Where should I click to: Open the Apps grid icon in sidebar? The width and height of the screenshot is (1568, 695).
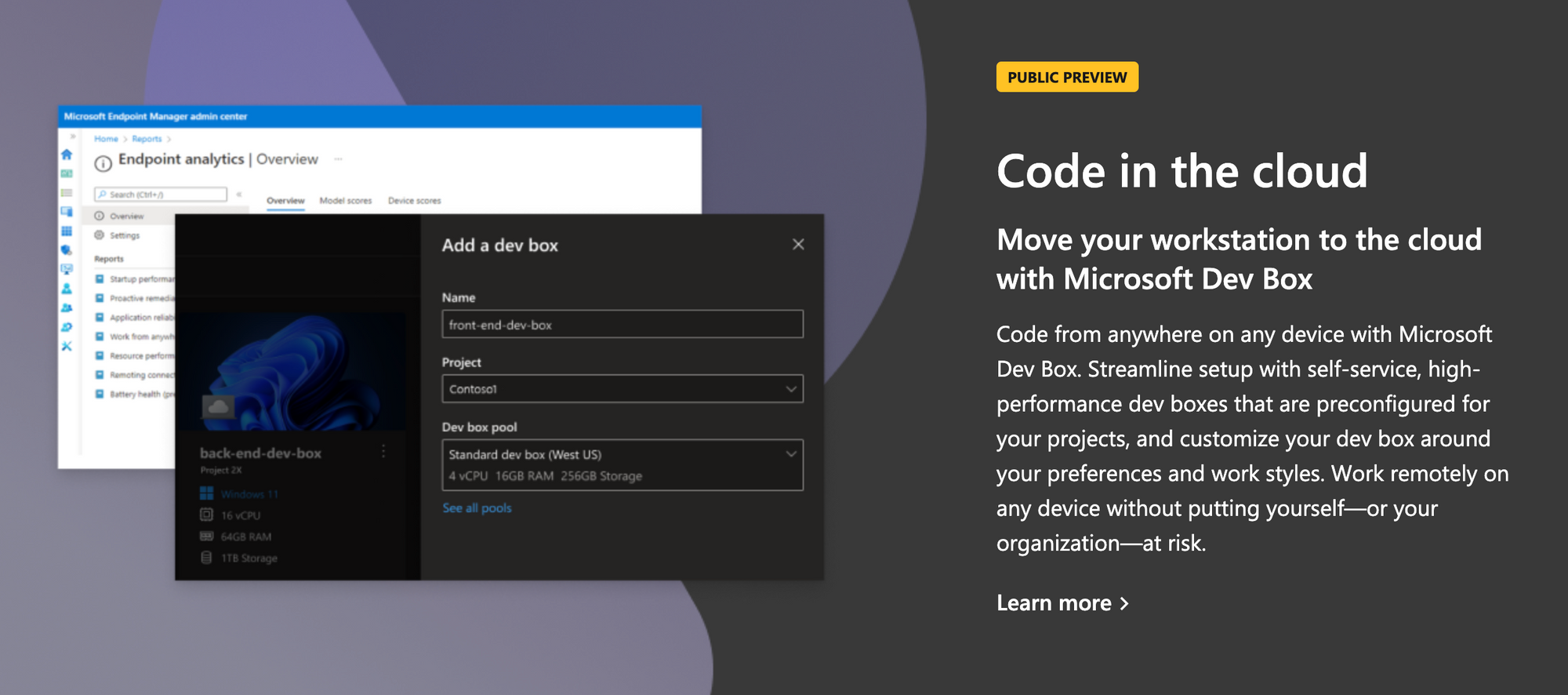(67, 231)
